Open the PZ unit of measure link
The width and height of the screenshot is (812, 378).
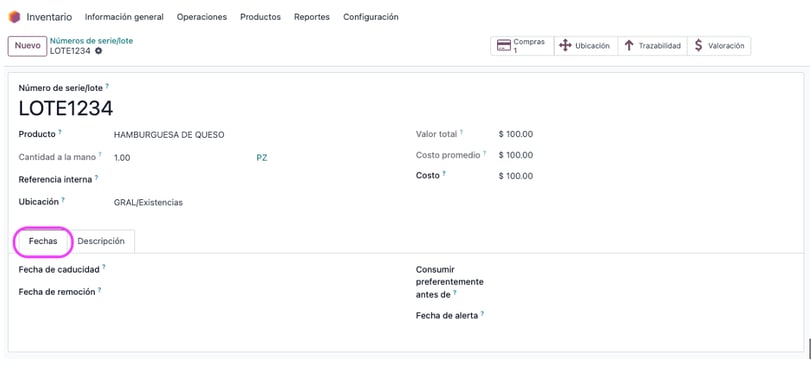pyautogui.click(x=262, y=158)
